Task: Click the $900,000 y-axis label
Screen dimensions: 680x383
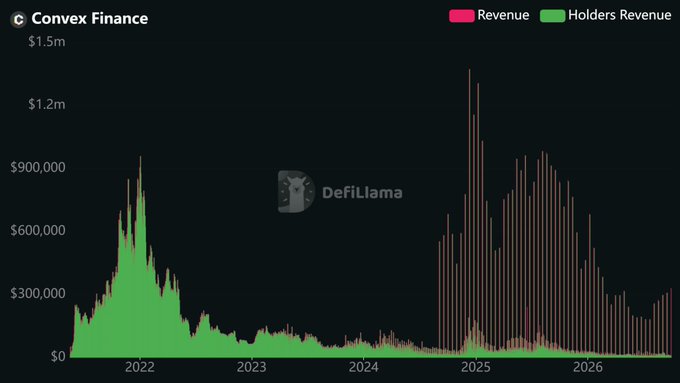Action: pos(38,167)
